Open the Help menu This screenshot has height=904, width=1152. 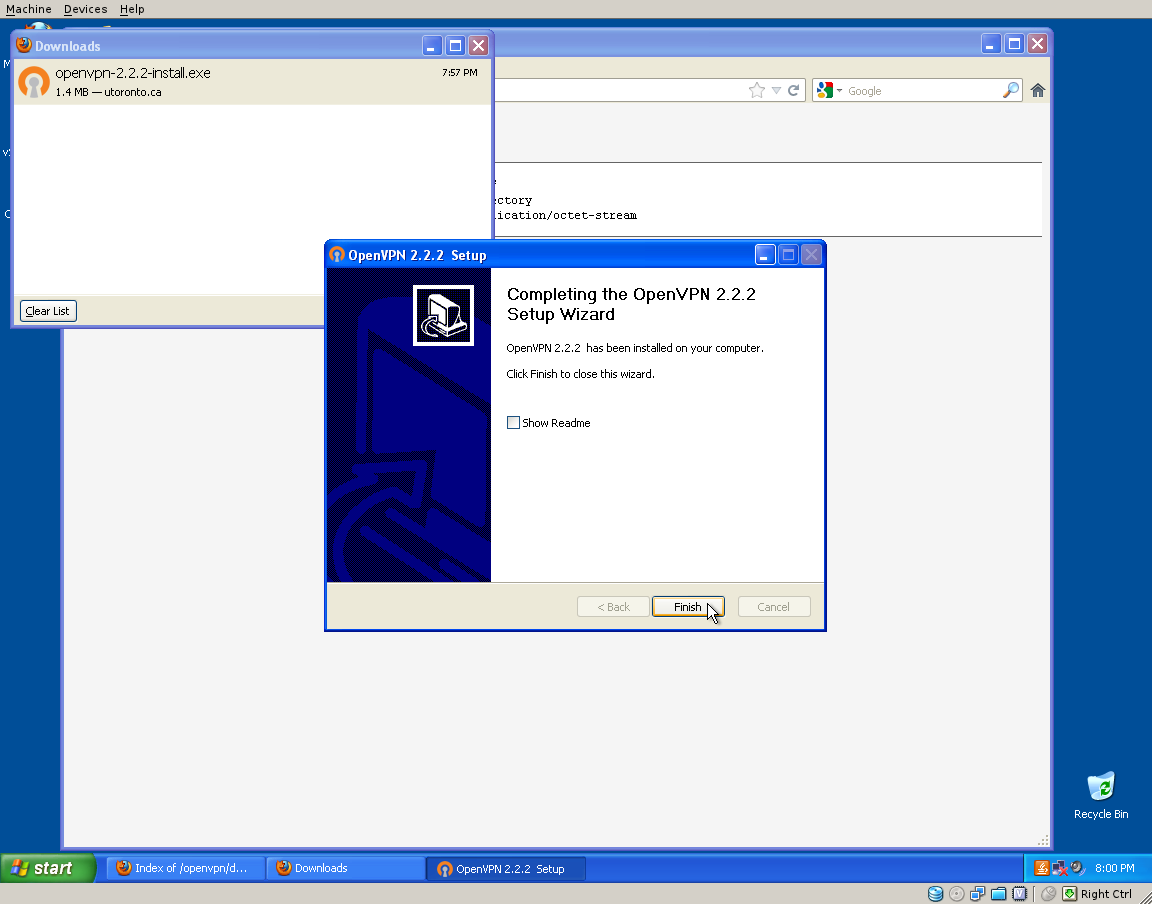click(x=132, y=9)
